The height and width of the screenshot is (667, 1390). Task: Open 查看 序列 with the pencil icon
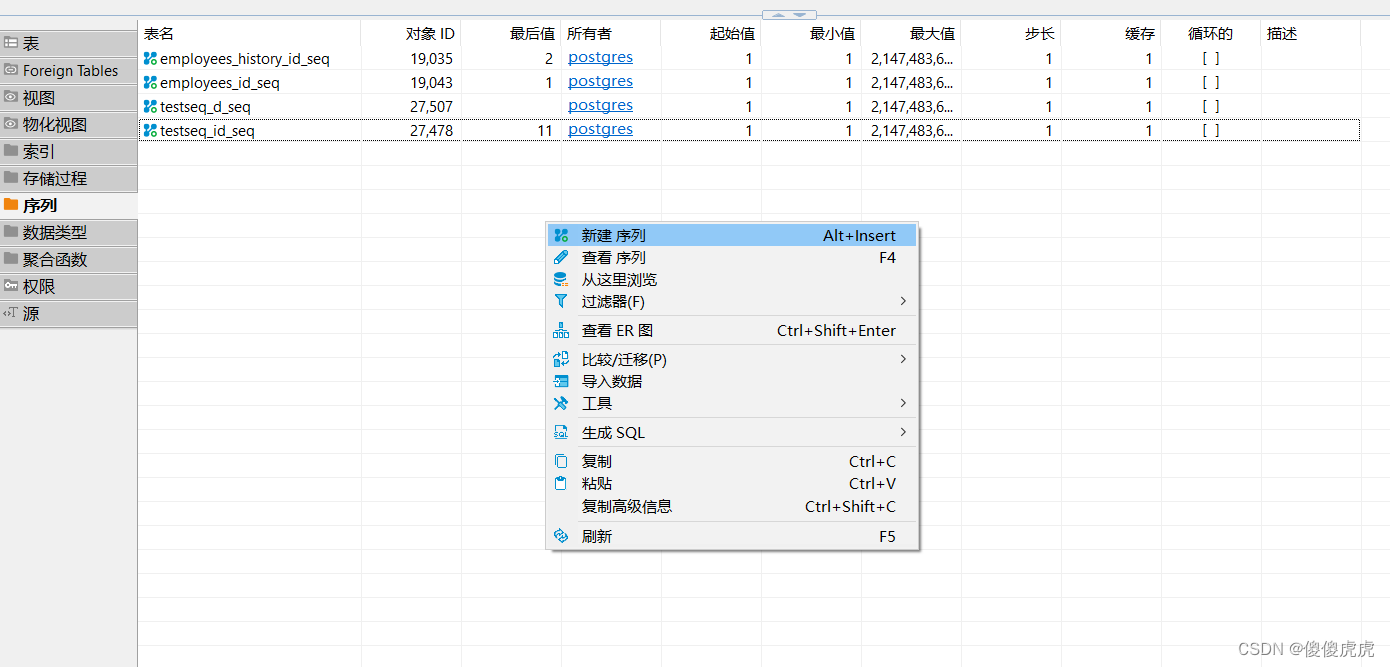pyautogui.click(x=613, y=257)
